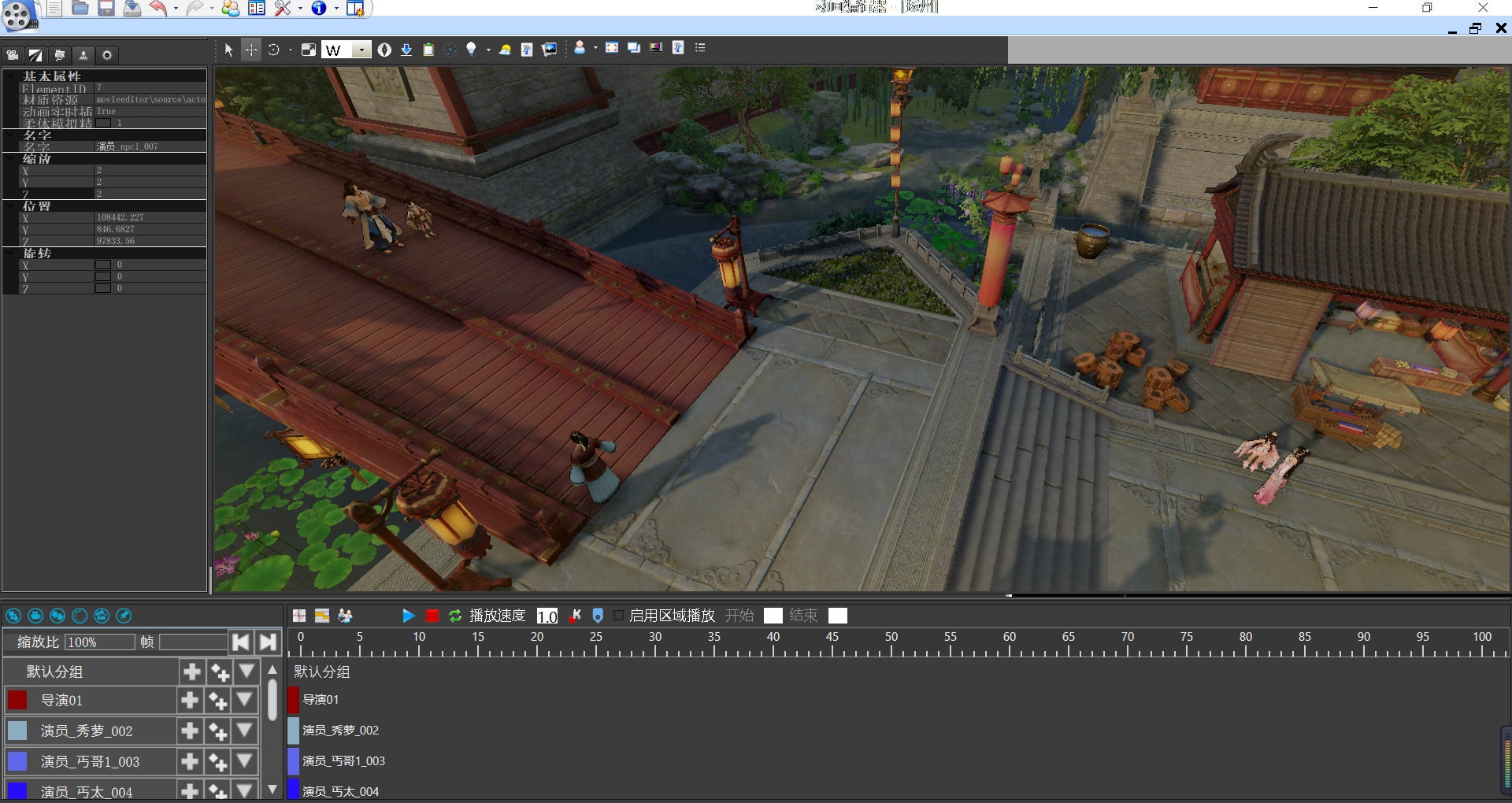Image resolution: width=1512 pixels, height=803 pixels.
Task: Click the compass icon in viewport toolbar
Action: pyautogui.click(x=384, y=50)
